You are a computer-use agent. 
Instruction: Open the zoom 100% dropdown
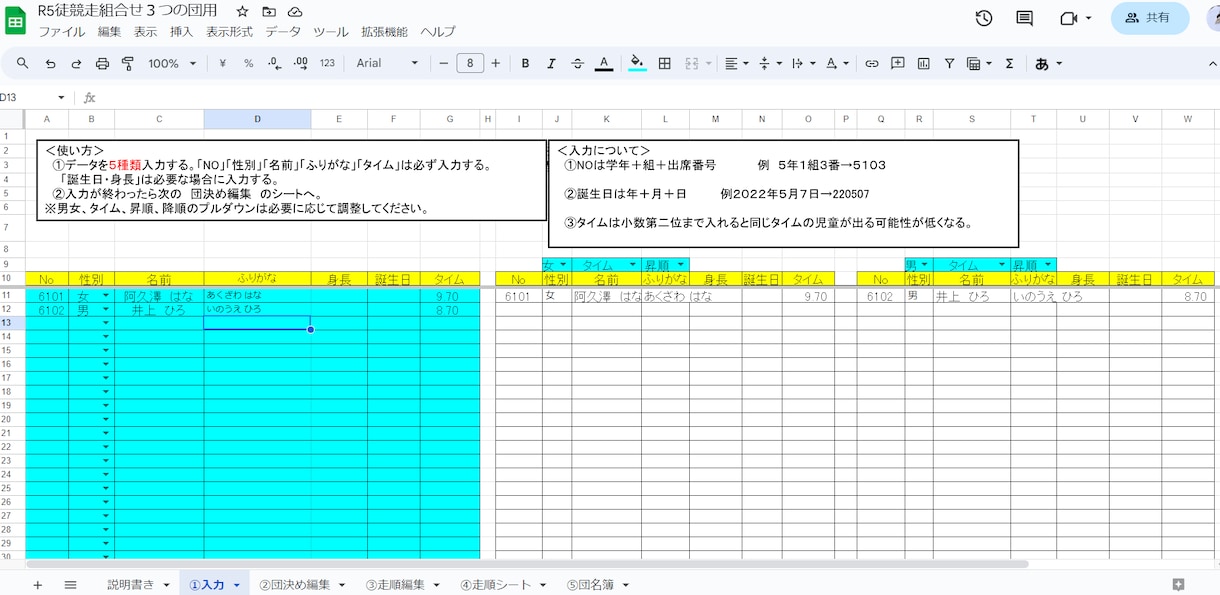173,63
